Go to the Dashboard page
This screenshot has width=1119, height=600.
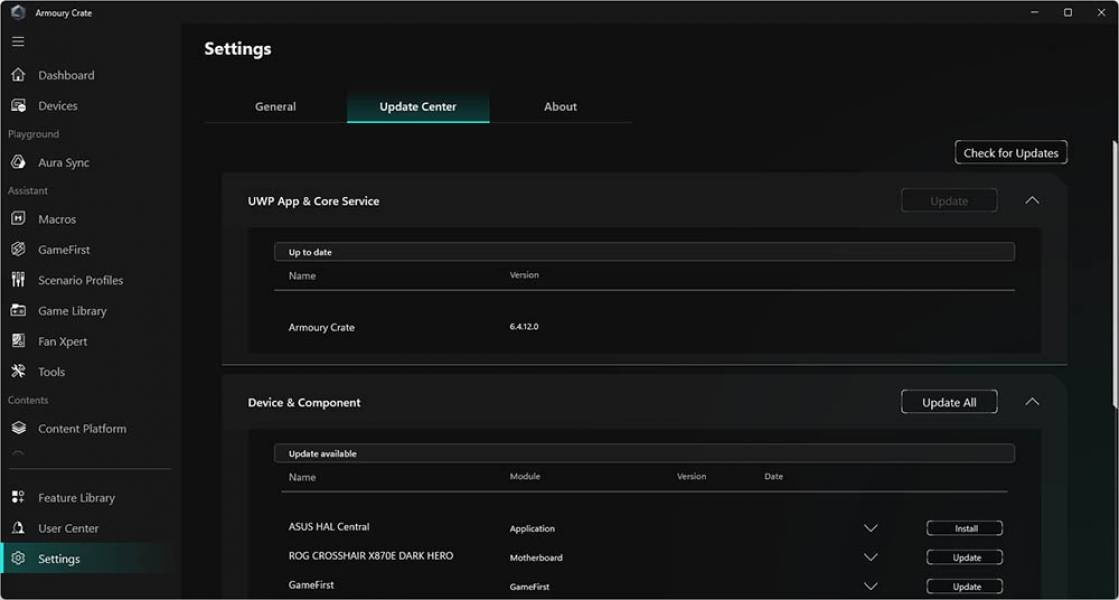(x=66, y=75)
